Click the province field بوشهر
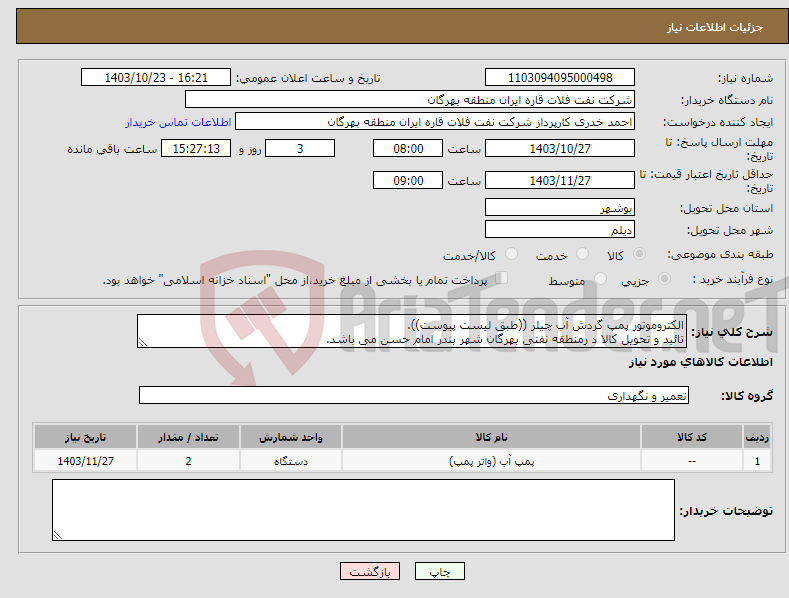Viewport: 789px width, 598px height. tap(560, 207)
